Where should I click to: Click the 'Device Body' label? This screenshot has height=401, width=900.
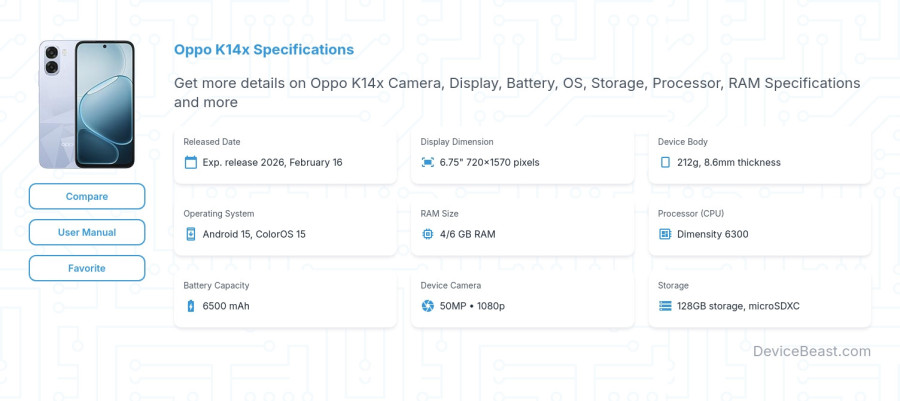pos(682,142)
